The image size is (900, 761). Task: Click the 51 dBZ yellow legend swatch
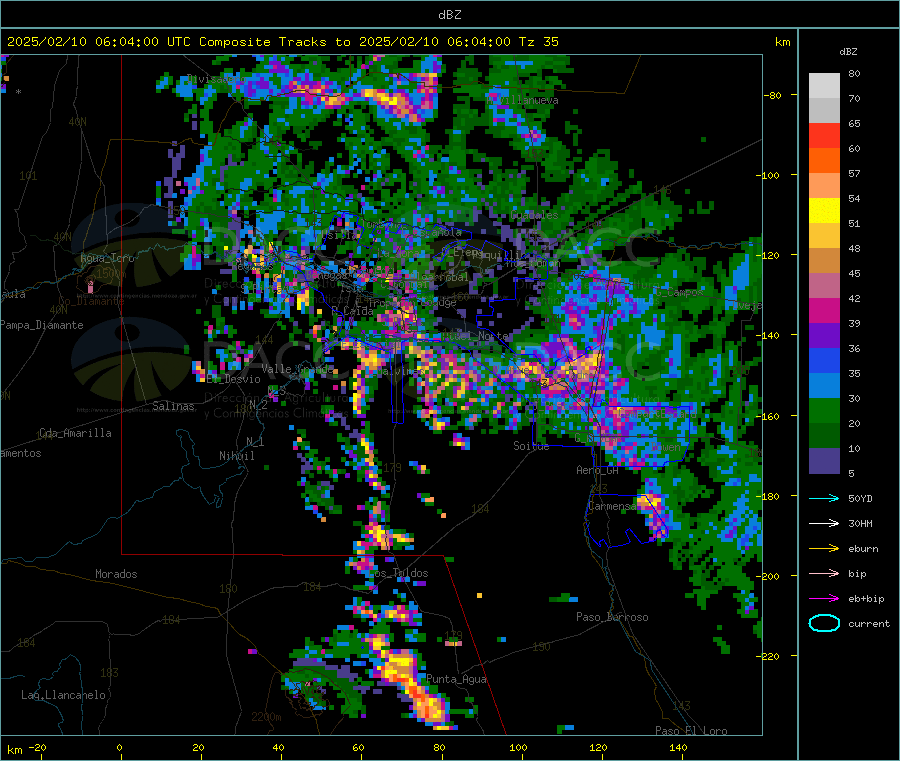[x=824, y=211]
